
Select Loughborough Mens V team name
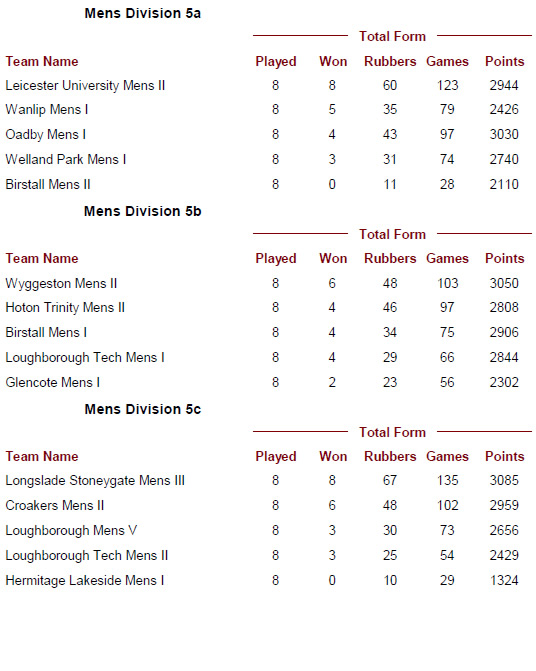(71, 531)
